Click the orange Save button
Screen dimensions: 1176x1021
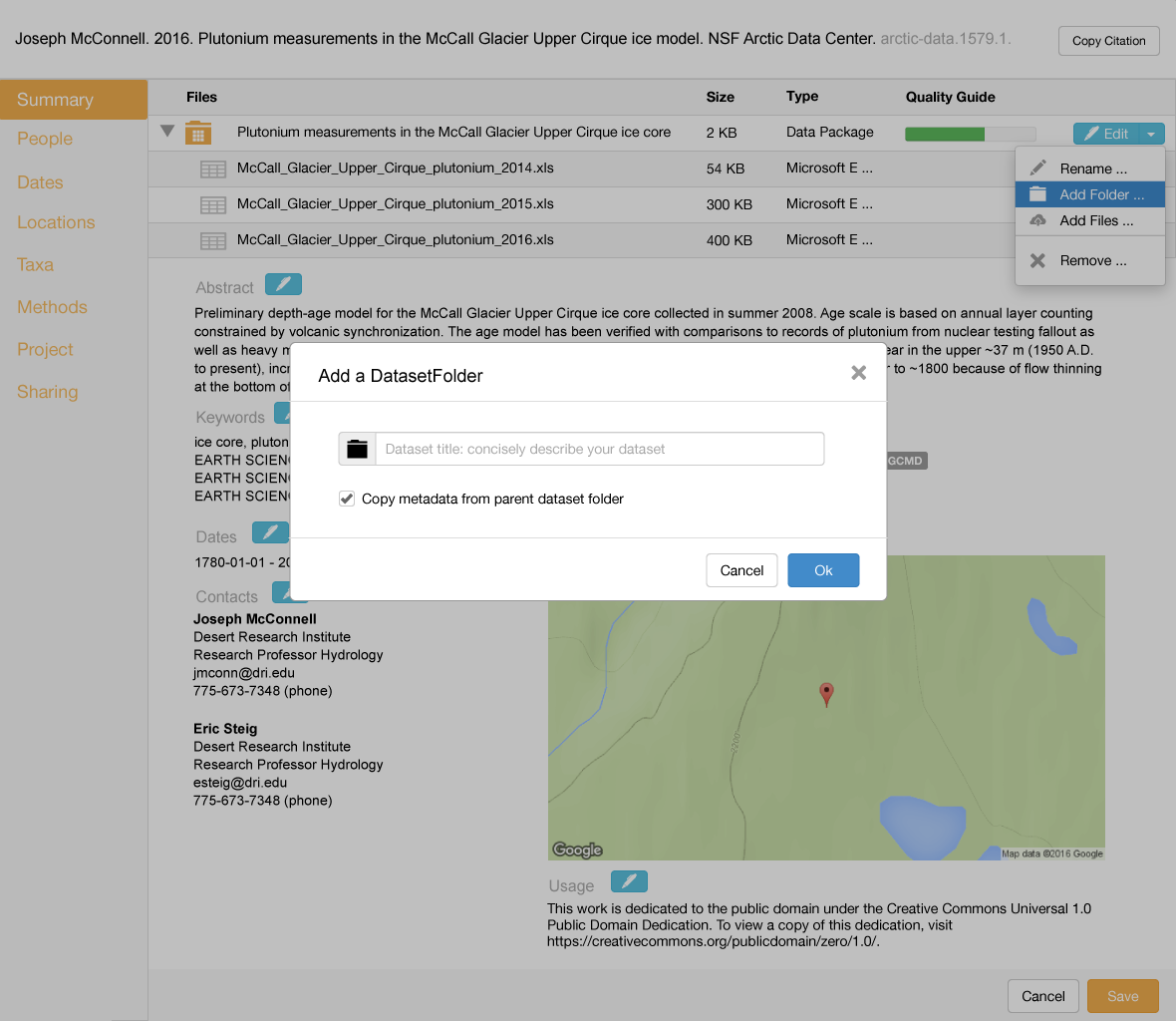tap(1122, 996)
